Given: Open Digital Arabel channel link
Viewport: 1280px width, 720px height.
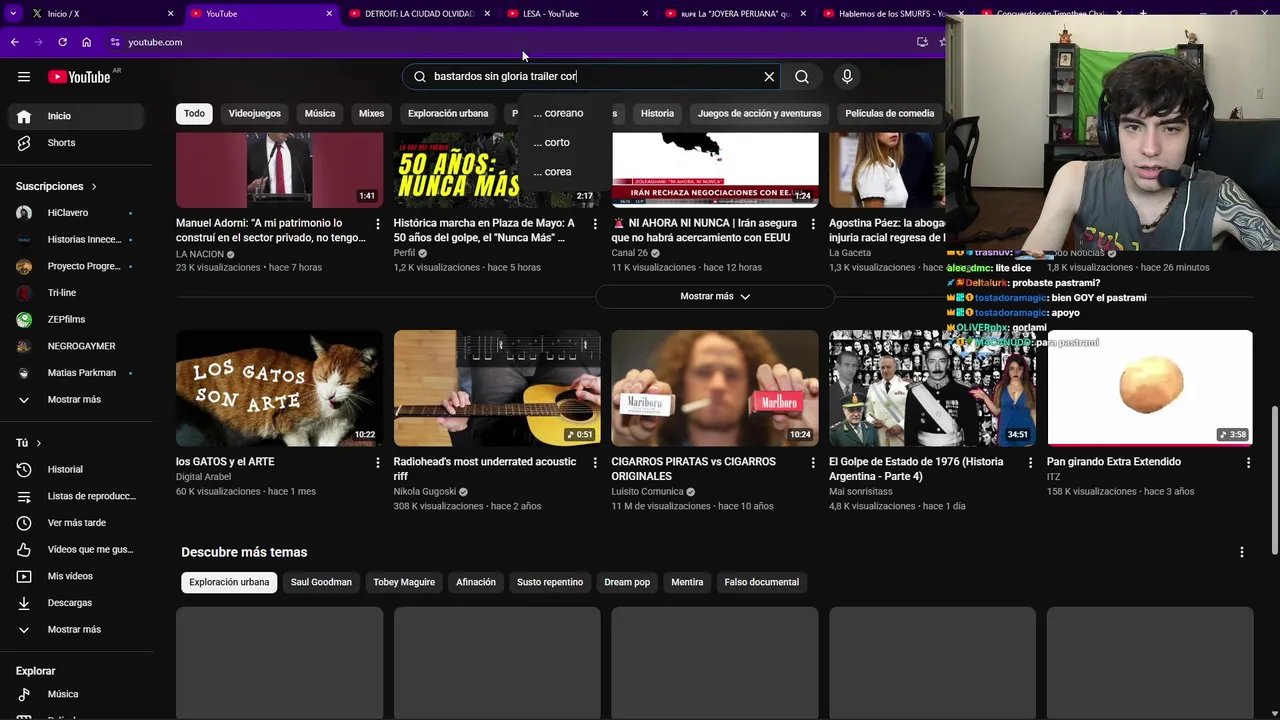Looking at the screenshot, I should click(x=203, y=477).
